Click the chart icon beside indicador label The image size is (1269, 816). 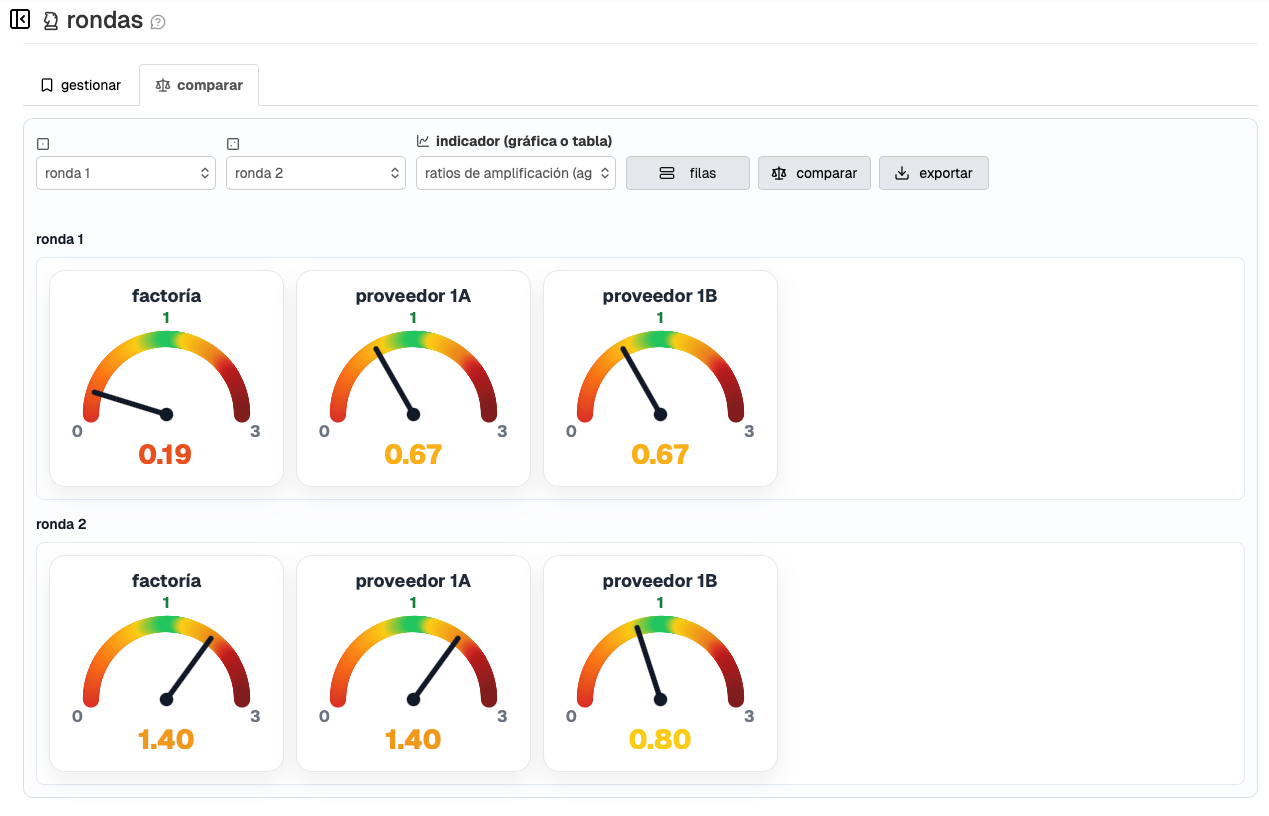pyautogui.click(x=423, y=141)
